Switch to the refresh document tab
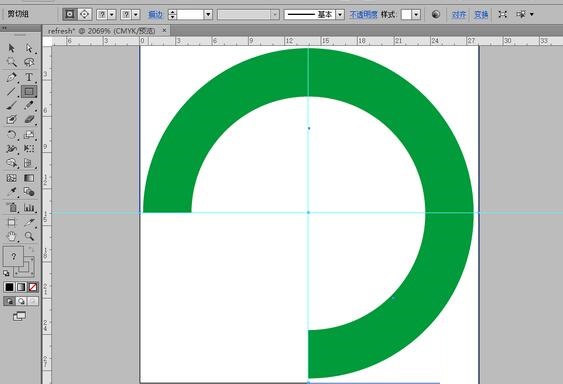This screenshot has width=563, height=384. pos(102,31)
